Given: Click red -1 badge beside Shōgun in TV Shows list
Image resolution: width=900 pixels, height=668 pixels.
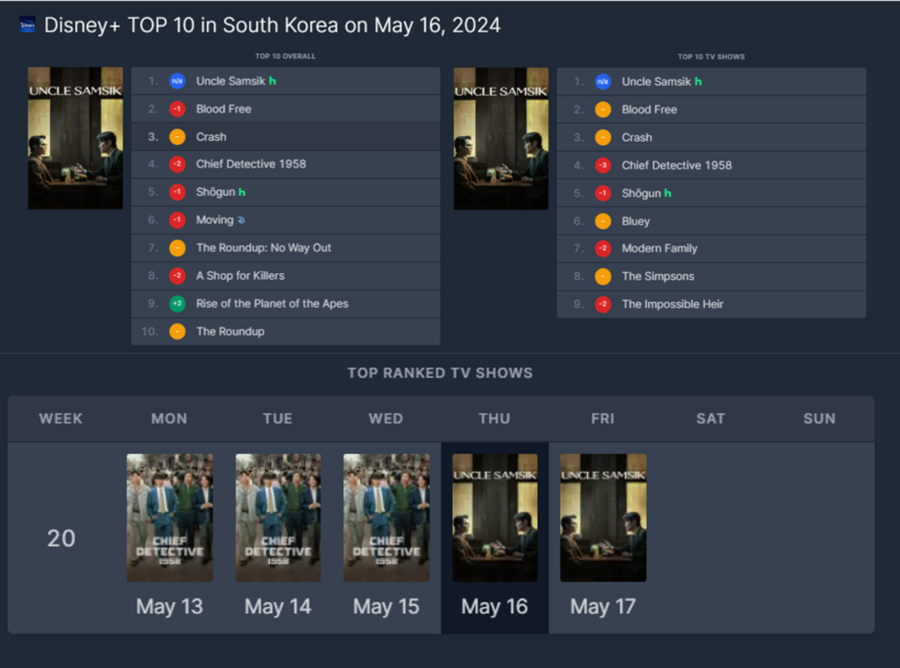Looking at the screenshot, I should tap(603, 193).
